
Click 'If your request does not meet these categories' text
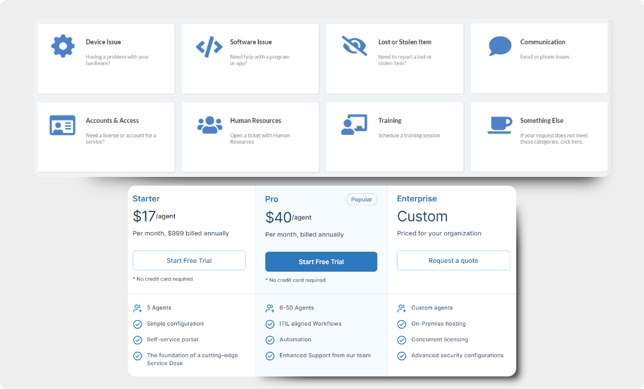click(554, 138)
